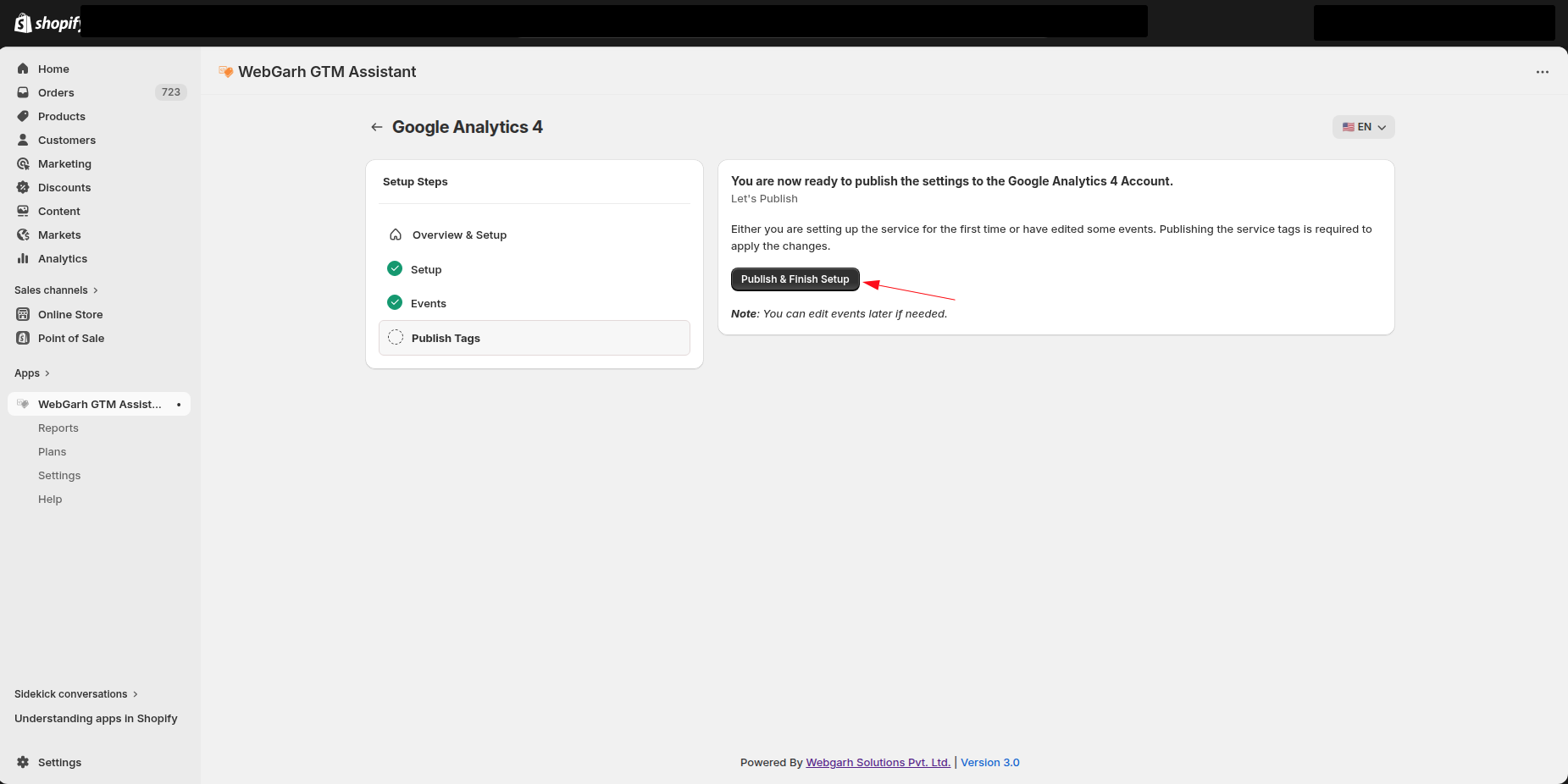Select the Overview & Setup step
The height and width of the screenshot is (784, 1568).
pyautogui.click(x=535, y=235)
